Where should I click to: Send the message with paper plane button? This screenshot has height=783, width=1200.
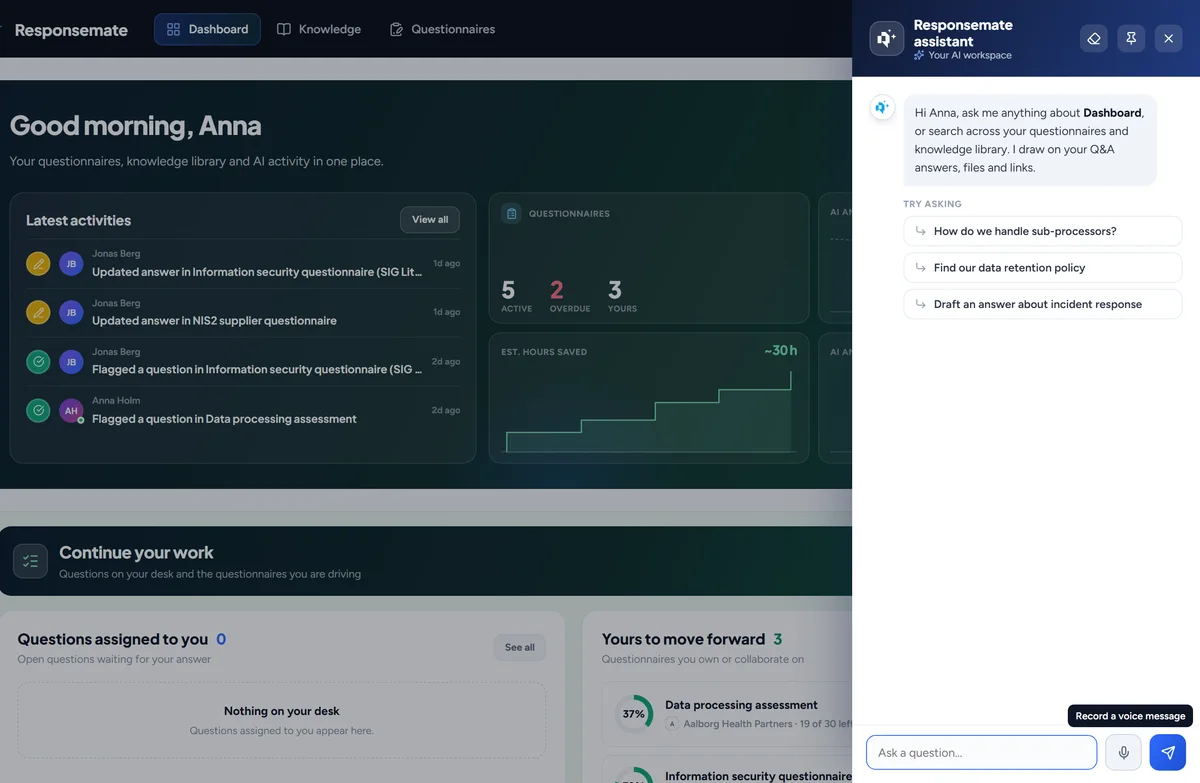coord(1168,752)
